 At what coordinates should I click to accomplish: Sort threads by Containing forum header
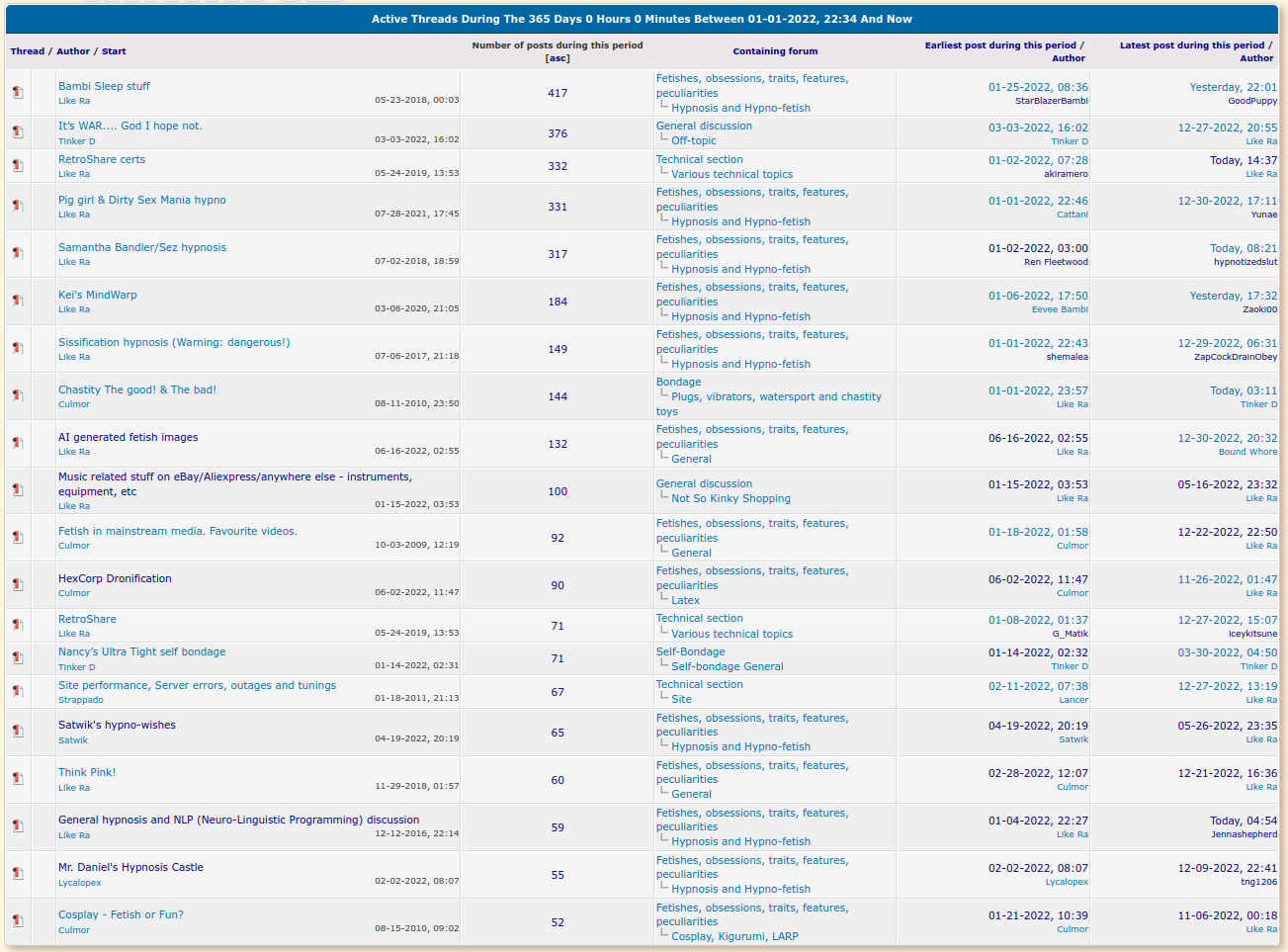775,51
